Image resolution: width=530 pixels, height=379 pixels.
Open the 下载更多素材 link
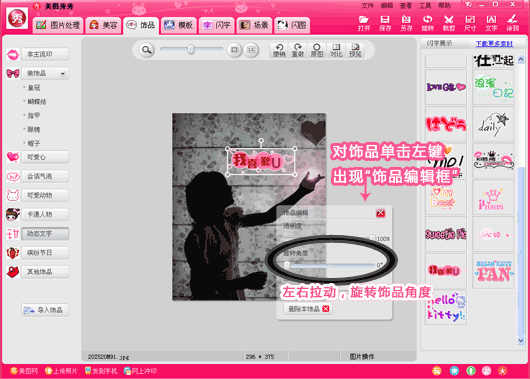[494, 44]
